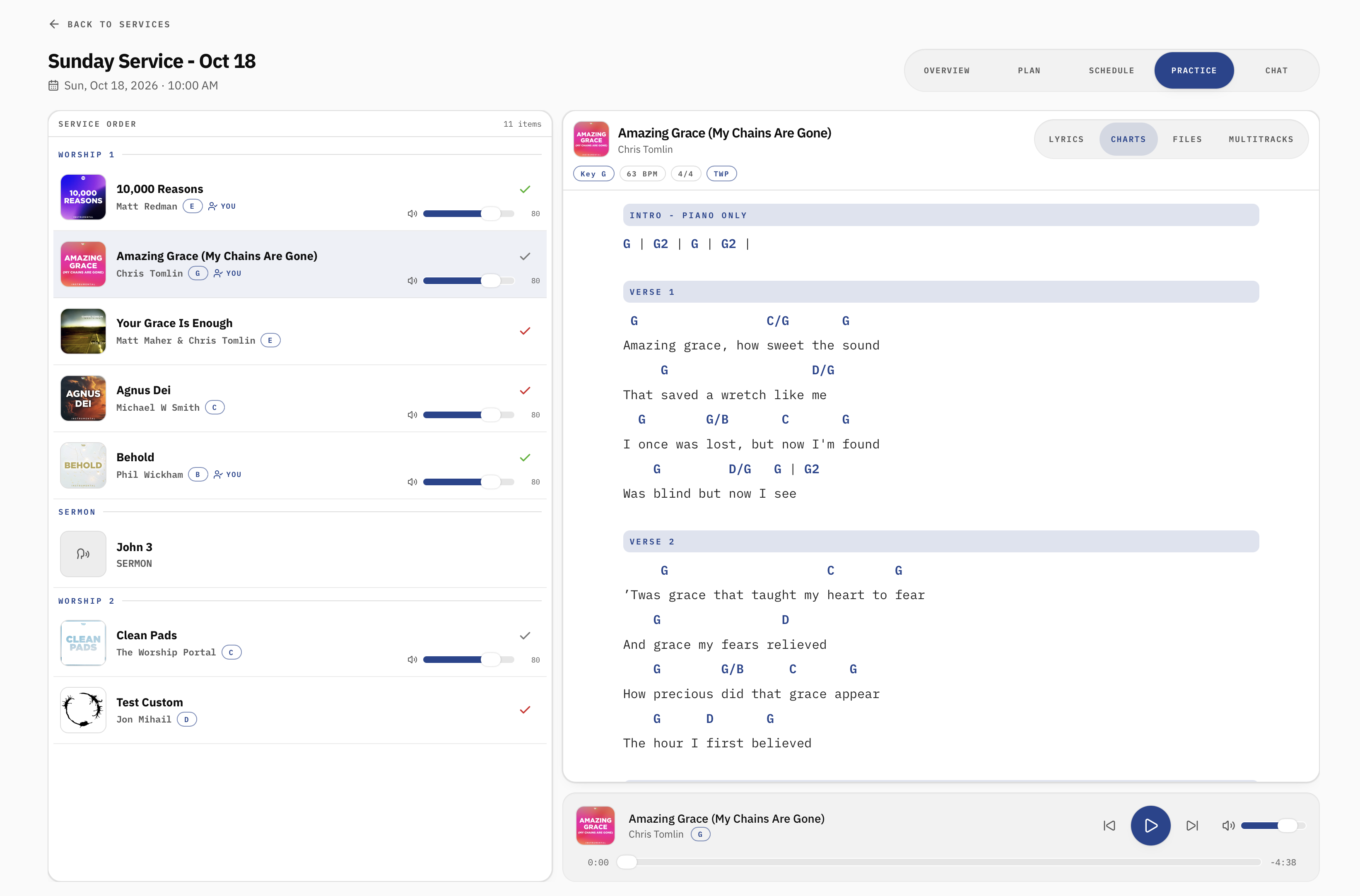Screen dimensions: 1360x896
Task: Play Amazing Grace in the bottom player
Action: pos(1150,826)
